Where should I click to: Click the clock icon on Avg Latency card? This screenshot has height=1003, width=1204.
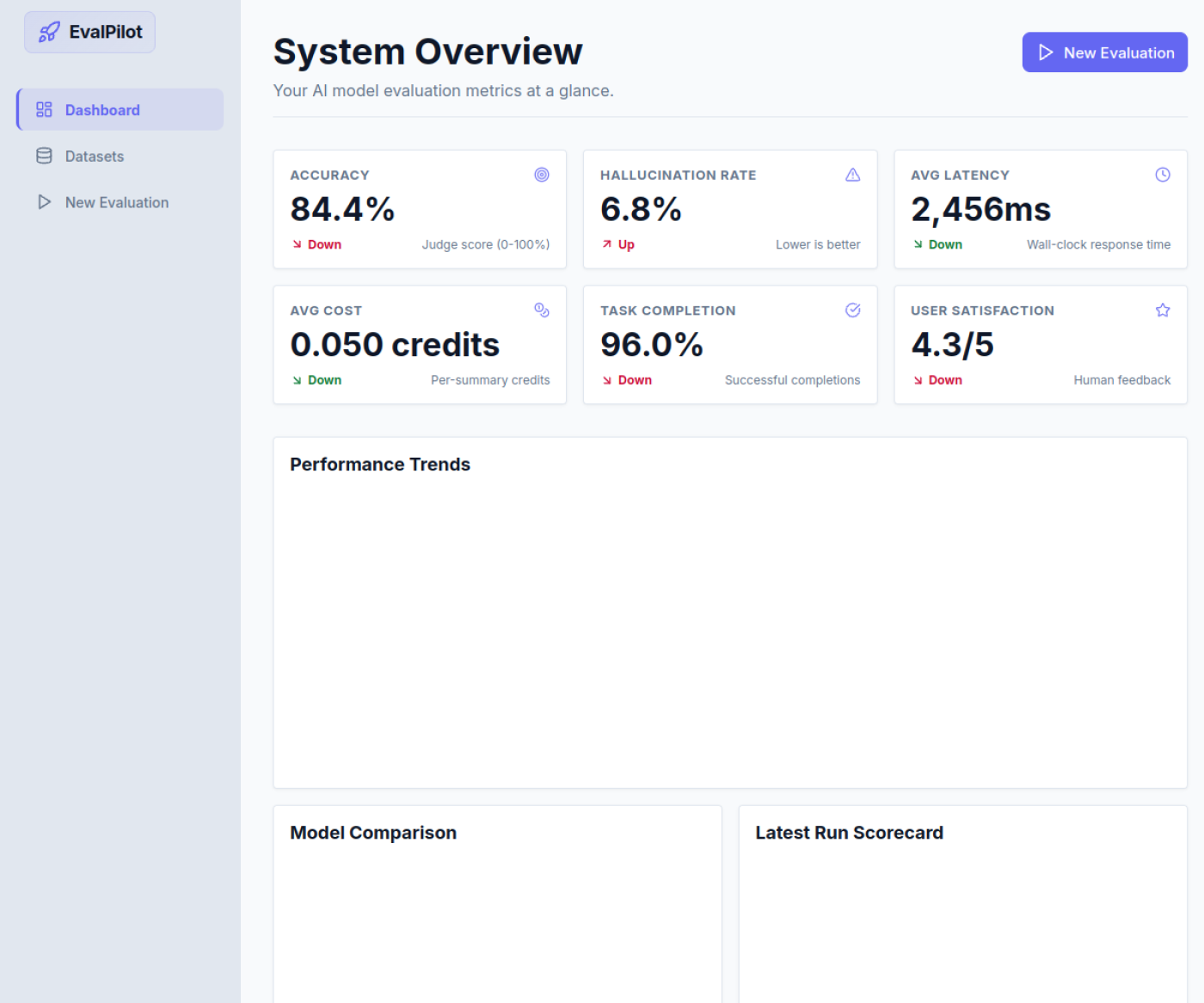pos(1163,175)
